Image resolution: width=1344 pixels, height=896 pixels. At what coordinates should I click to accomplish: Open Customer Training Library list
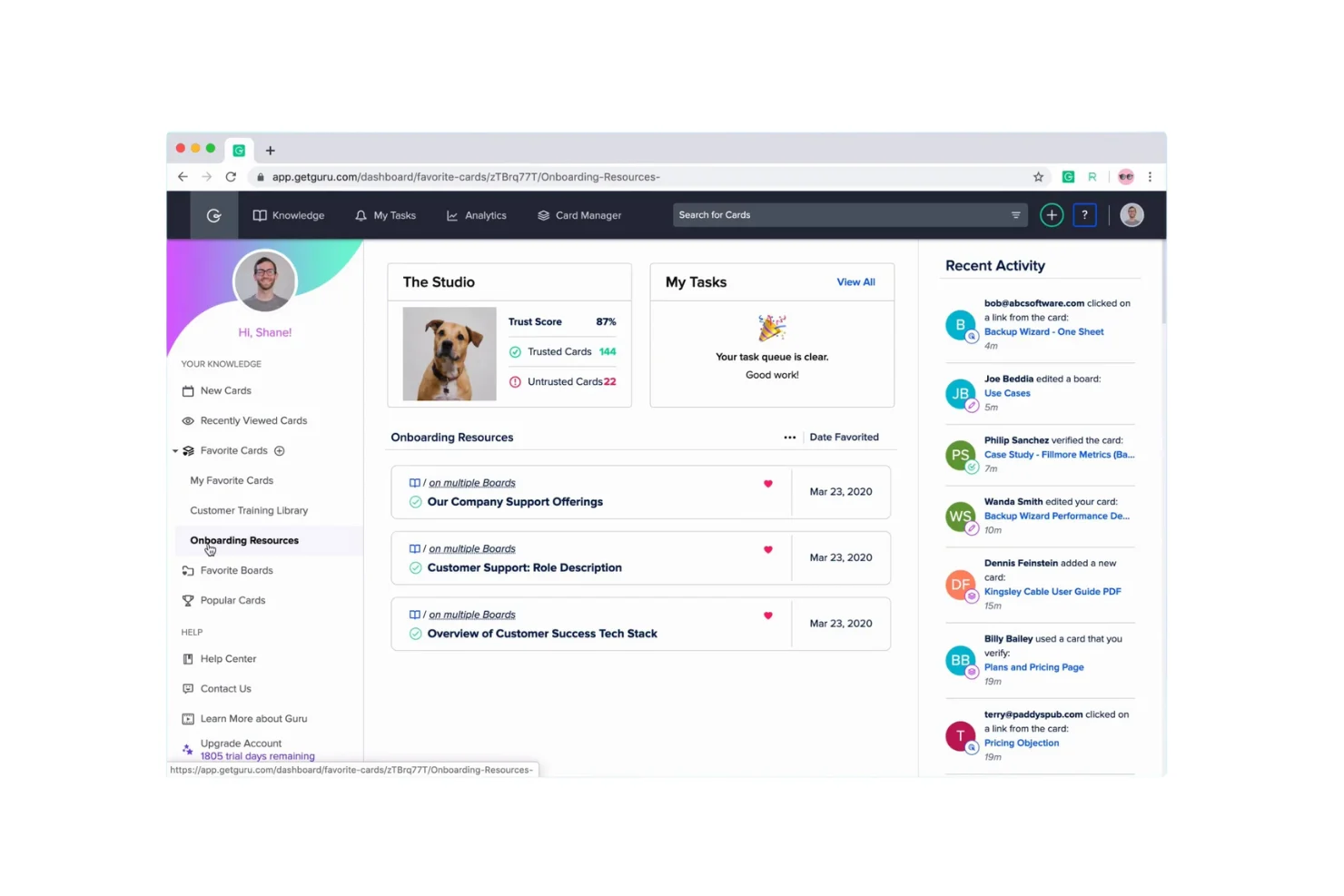tap(249, 510)
